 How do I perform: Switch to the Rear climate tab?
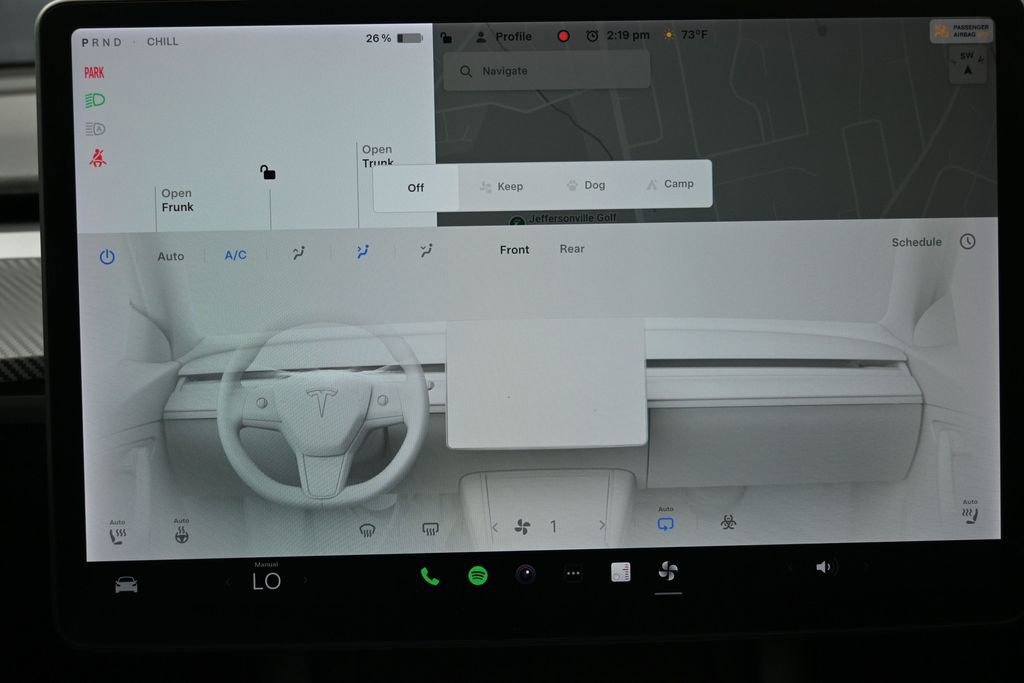tap(572, 249)
